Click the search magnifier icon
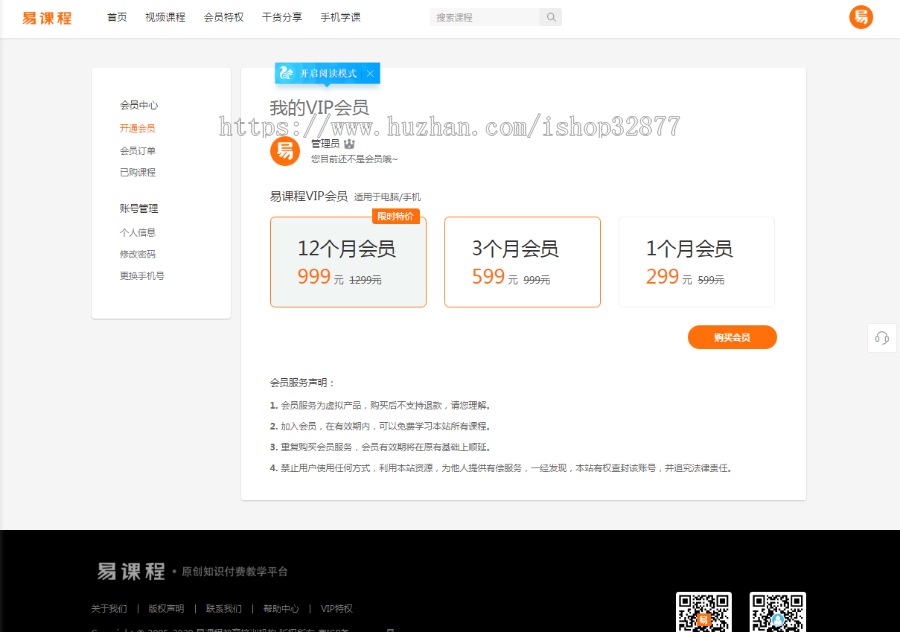The image size is (900, 632). (x=550, y=17)
